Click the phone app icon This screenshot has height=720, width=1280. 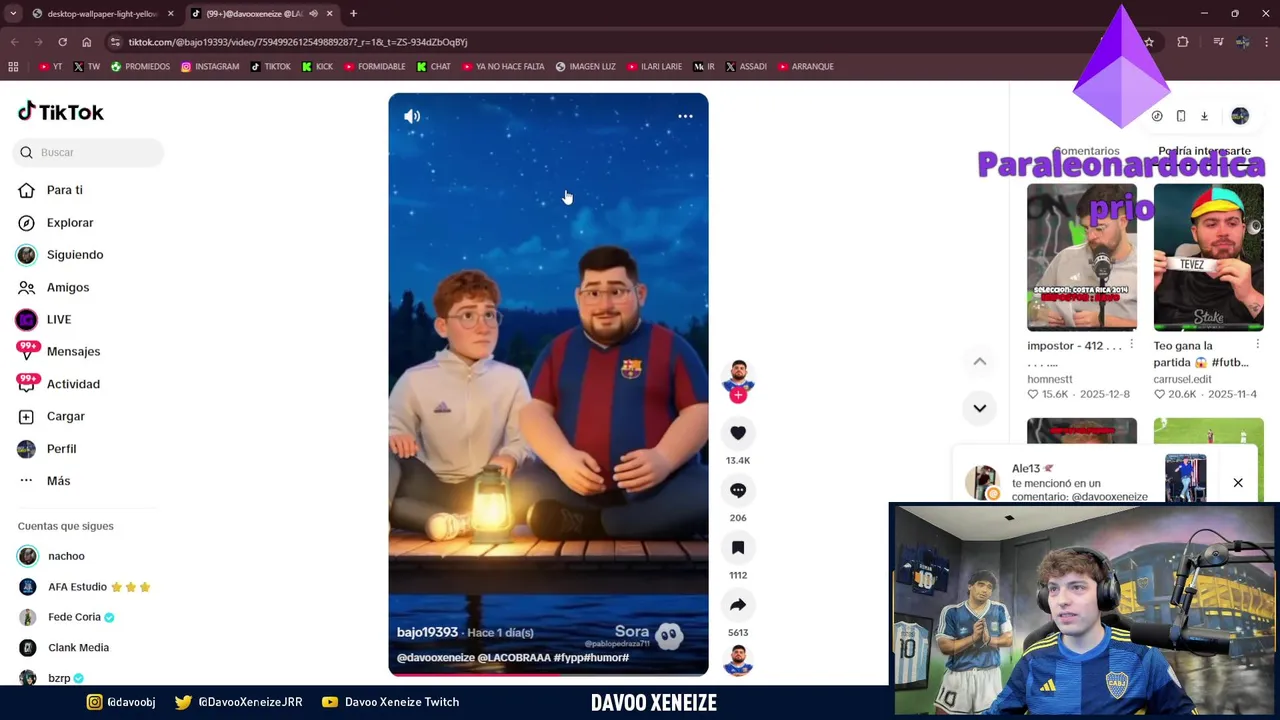(1181, 116)
